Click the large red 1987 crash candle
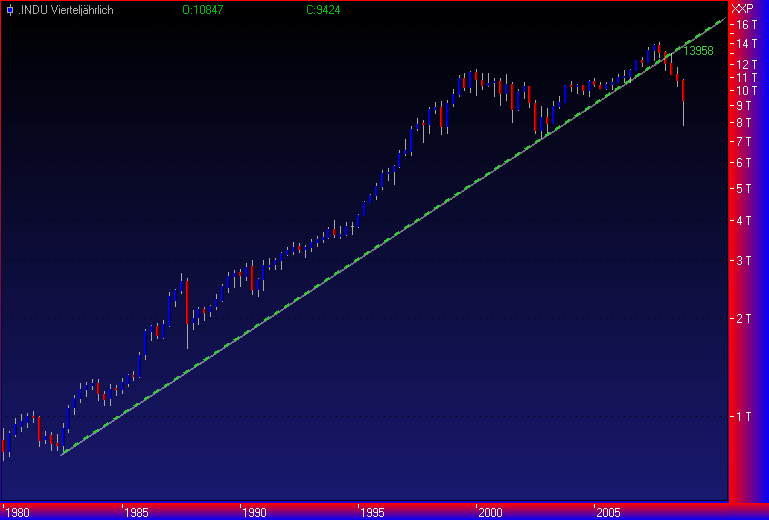Screen dimensions: 769x520 click(187, 302)
